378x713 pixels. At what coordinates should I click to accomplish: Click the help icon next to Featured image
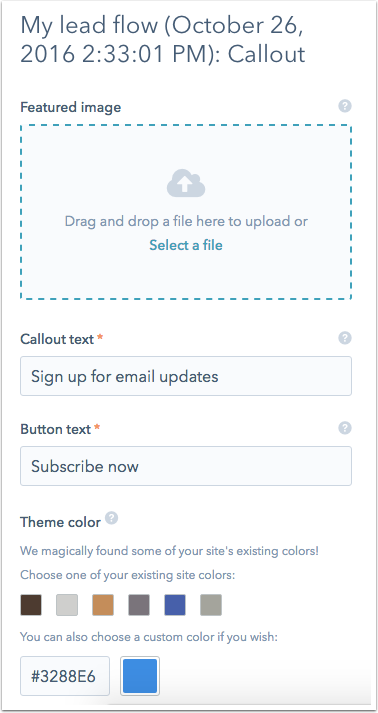pos(345,106)
